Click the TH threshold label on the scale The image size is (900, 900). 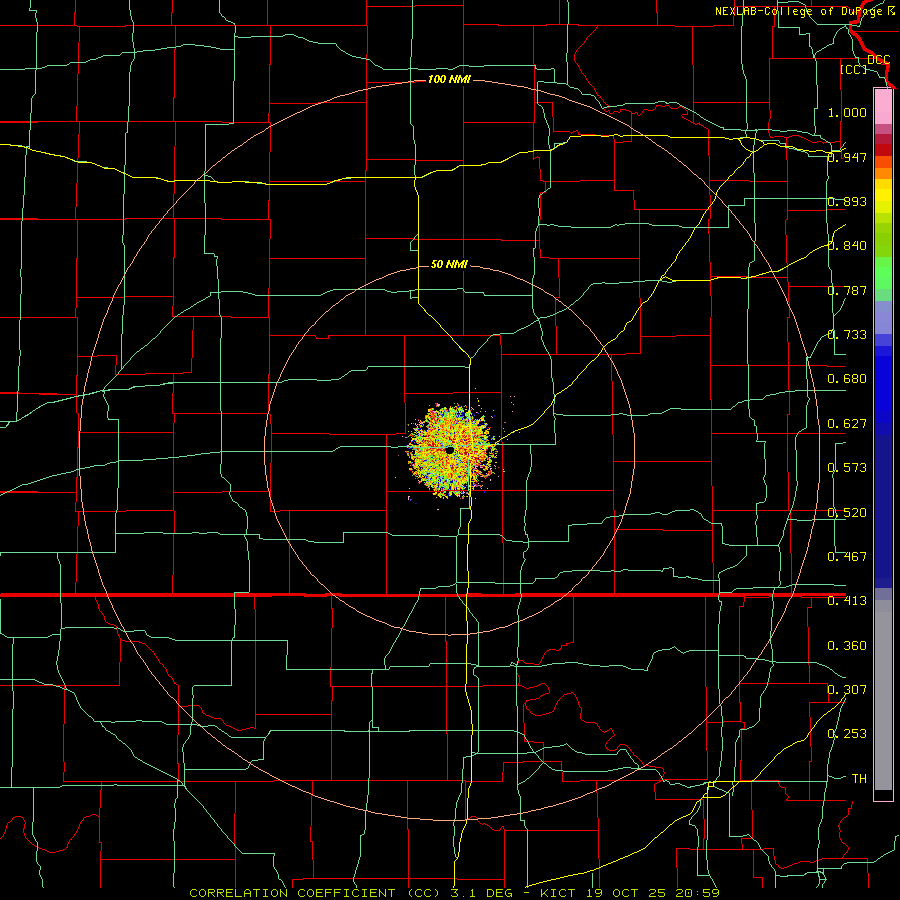(x=859, y=779)
